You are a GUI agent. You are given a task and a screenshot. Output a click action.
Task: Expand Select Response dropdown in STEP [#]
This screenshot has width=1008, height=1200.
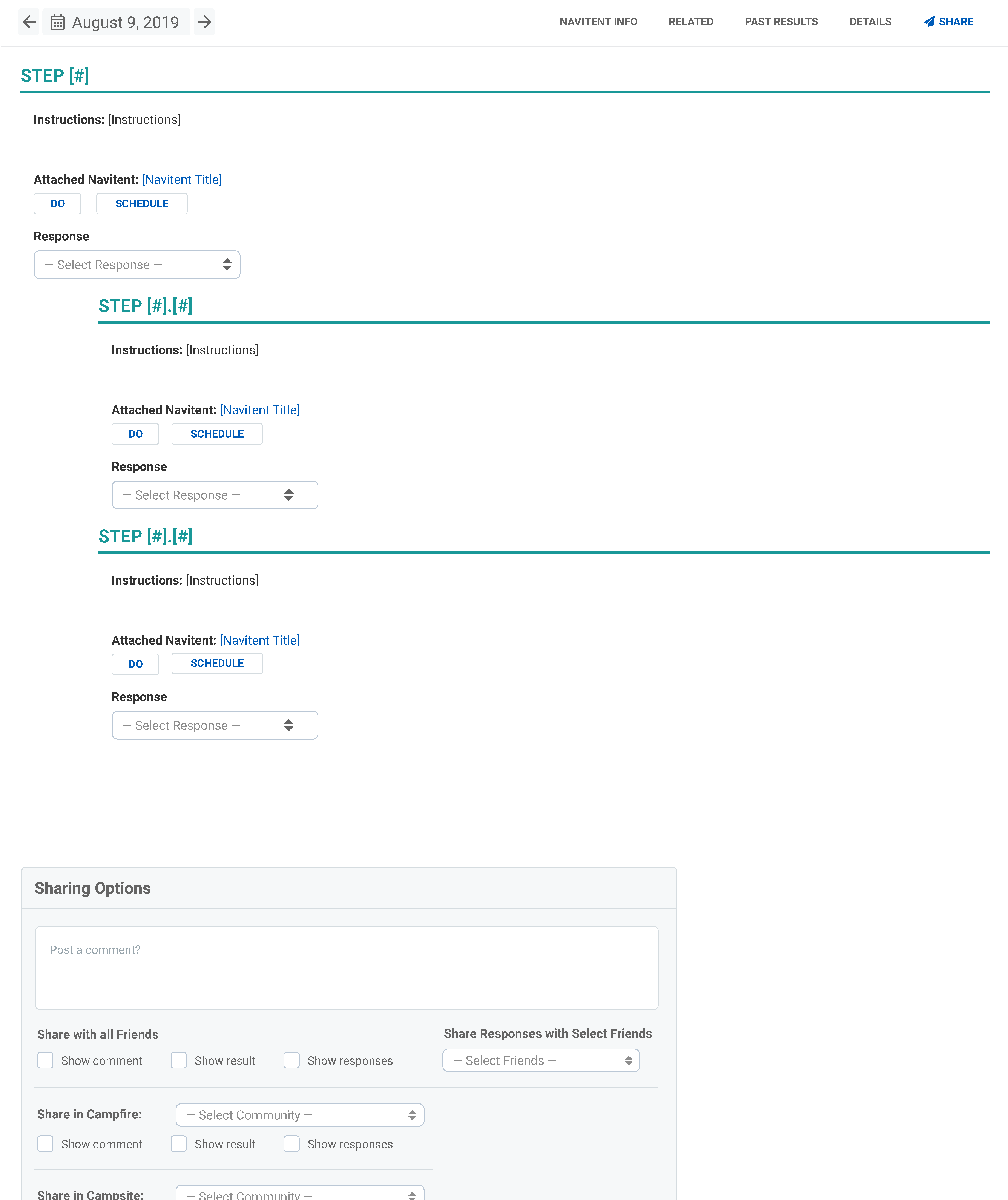(137, 265)
